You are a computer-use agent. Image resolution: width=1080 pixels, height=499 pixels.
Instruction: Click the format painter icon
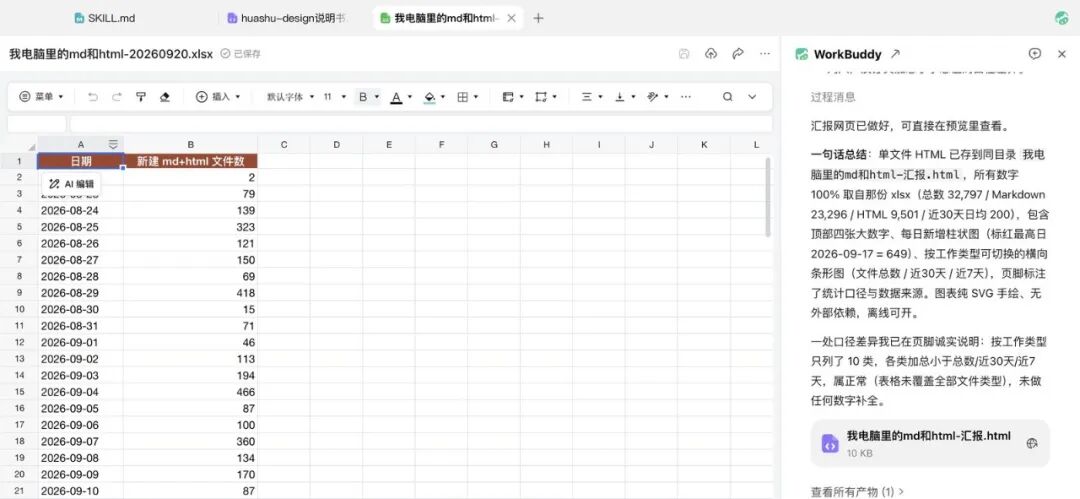click(x=141, y=97)
